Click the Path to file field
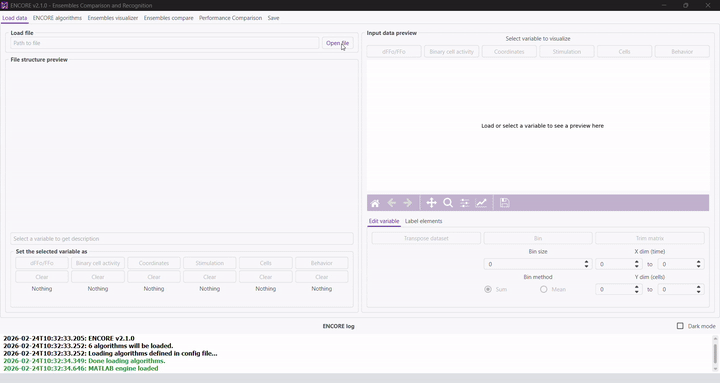 (x=164, y=43)
